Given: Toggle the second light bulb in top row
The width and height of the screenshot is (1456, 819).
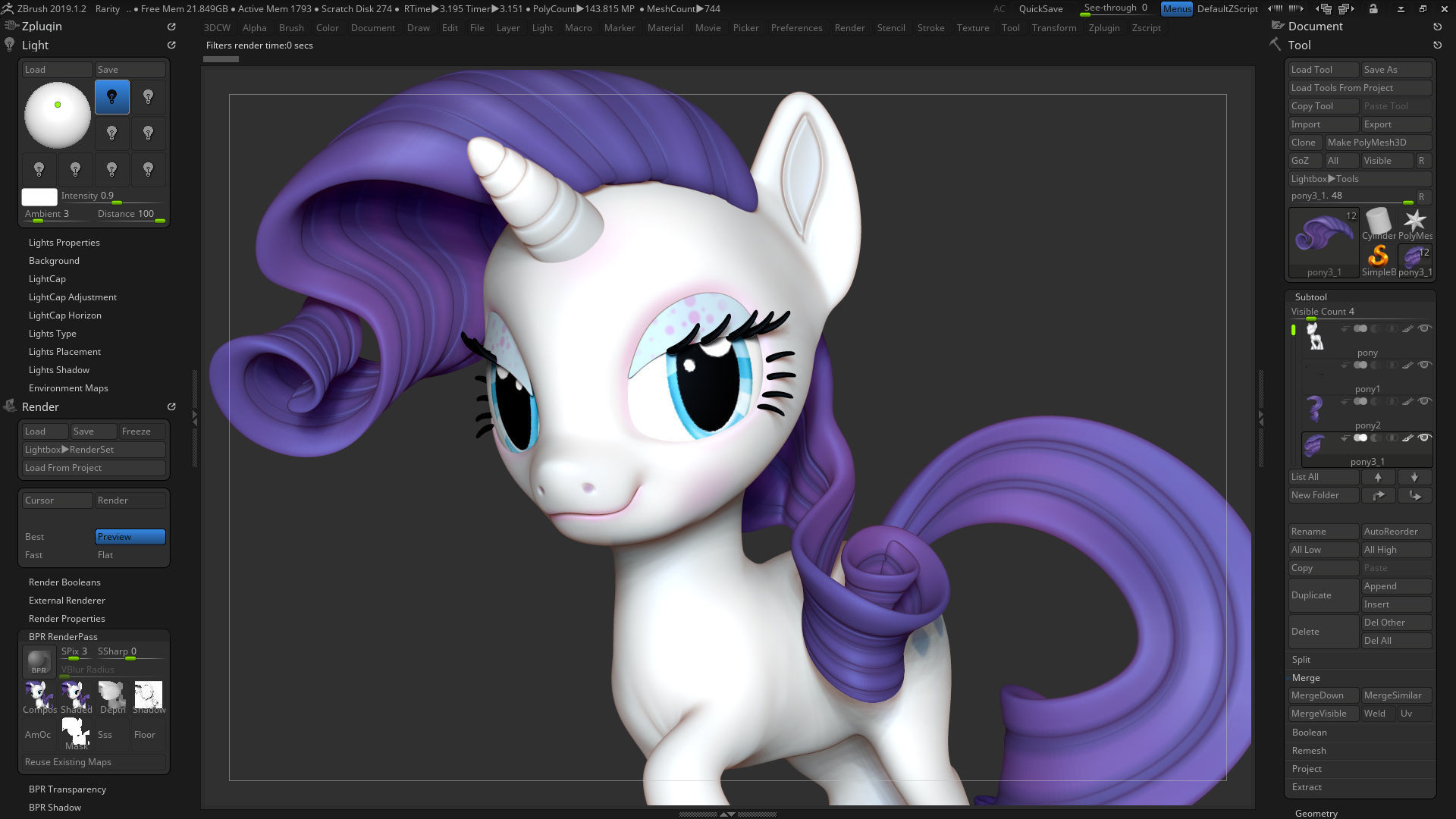Looking at the screenshot, I should tap(149, 97).
